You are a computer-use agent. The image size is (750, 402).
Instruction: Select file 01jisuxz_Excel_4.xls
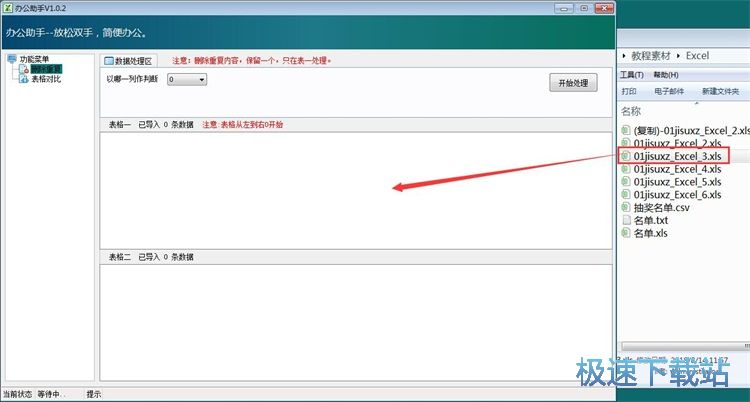(677, 169)
